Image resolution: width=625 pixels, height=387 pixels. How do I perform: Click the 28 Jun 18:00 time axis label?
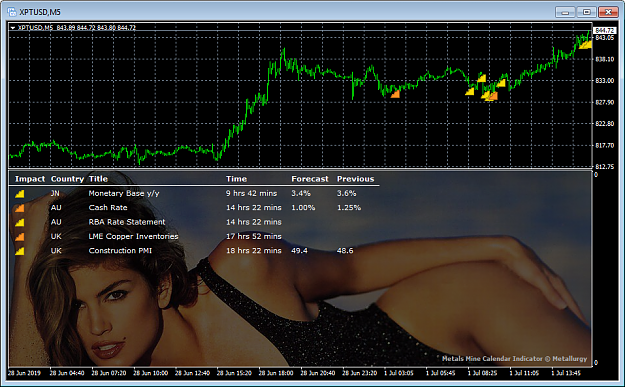[276, 373]
